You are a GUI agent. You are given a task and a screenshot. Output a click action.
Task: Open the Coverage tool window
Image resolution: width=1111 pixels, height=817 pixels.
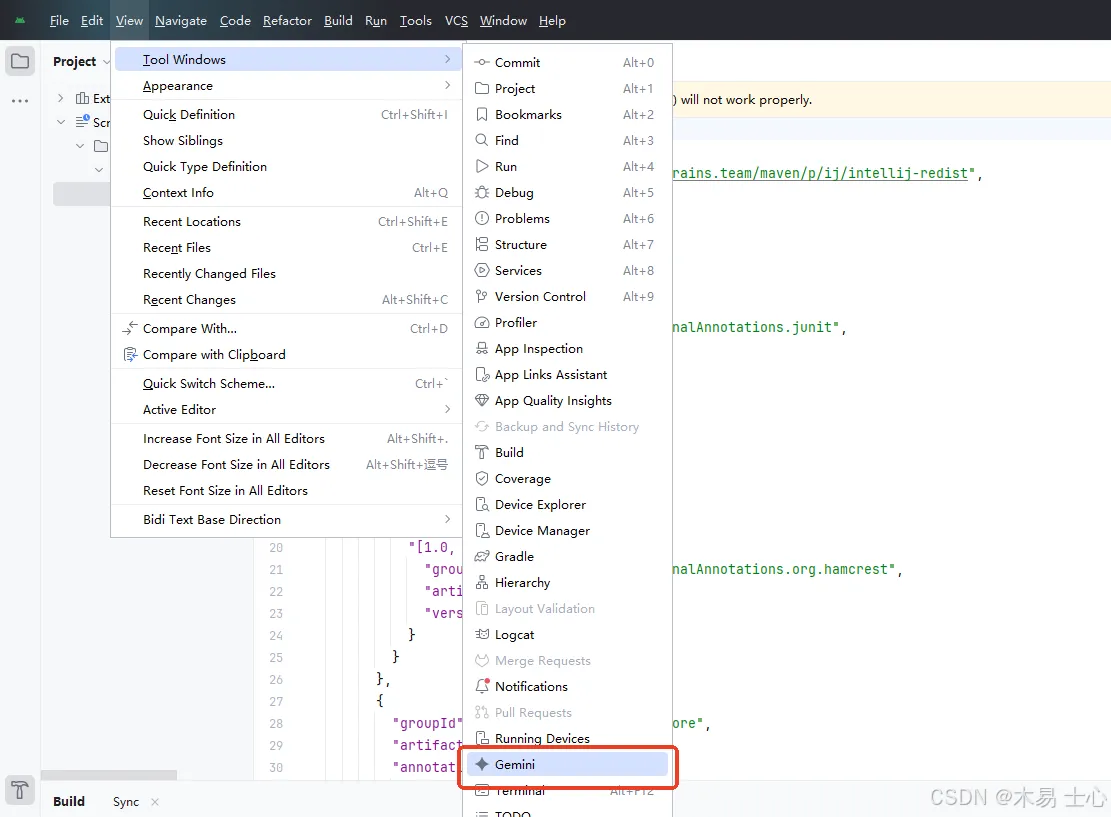point(567,478)
